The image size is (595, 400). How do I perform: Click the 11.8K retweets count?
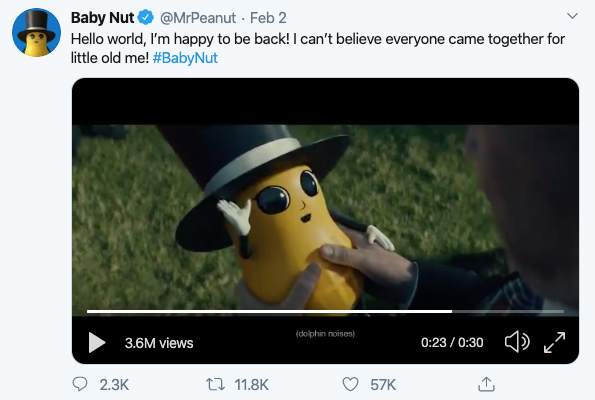point(251,385)
